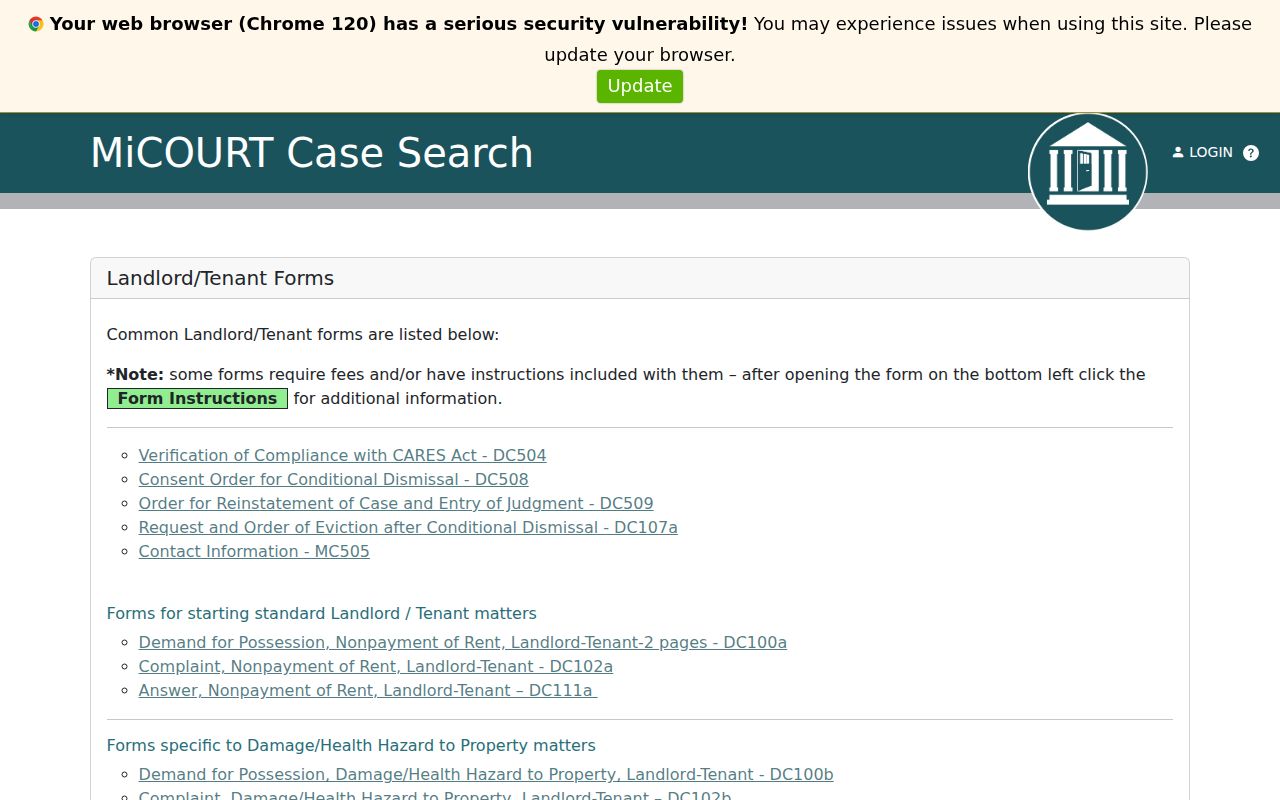
Task: Open Consent Order for Conditional Dismissal DC508
Action: [x=333, y=479]
